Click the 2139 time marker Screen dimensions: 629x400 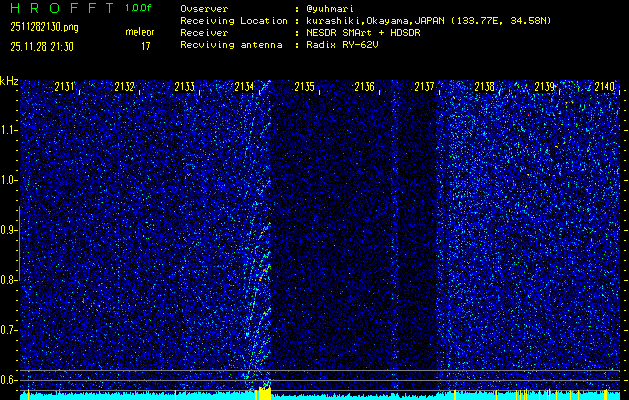(x=545, y=87)
